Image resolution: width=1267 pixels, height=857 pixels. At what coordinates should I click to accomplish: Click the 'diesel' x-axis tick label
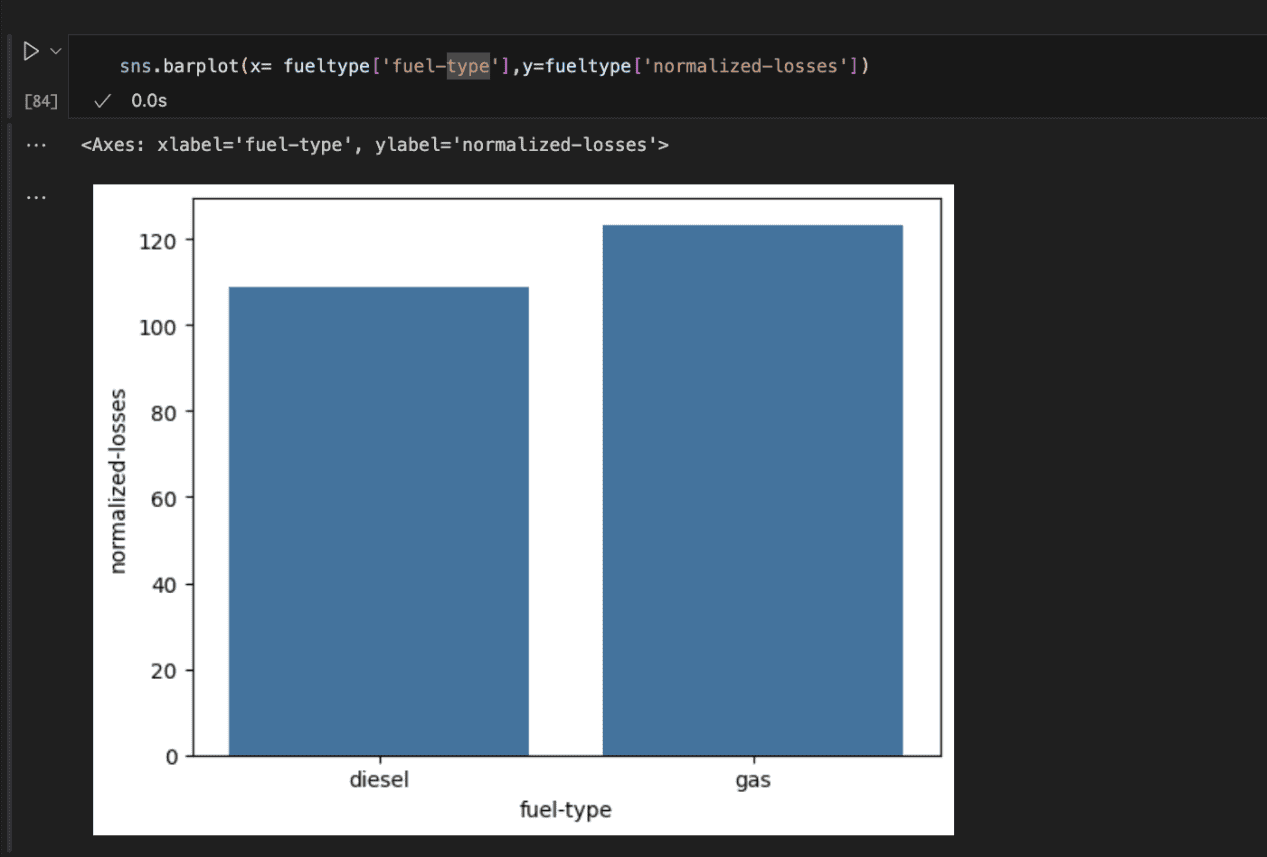click(378, 780)
